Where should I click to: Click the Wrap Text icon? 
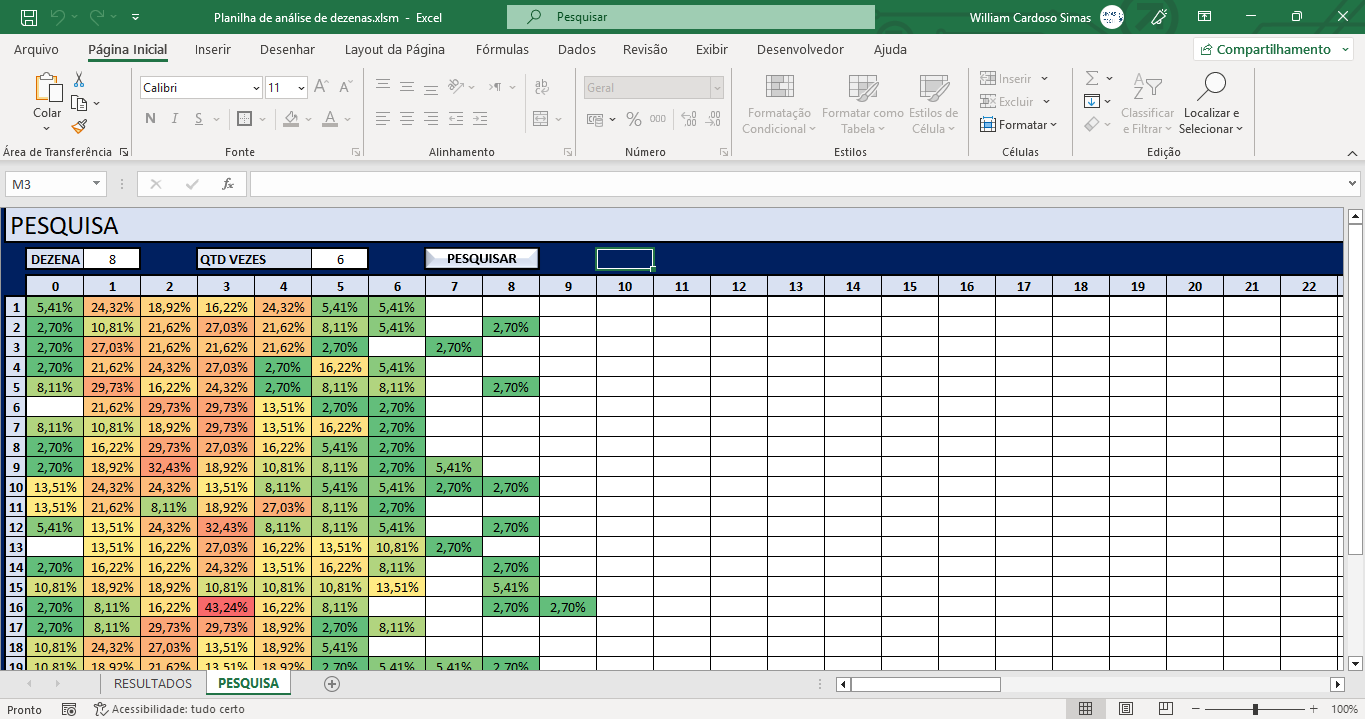point(542,87)
